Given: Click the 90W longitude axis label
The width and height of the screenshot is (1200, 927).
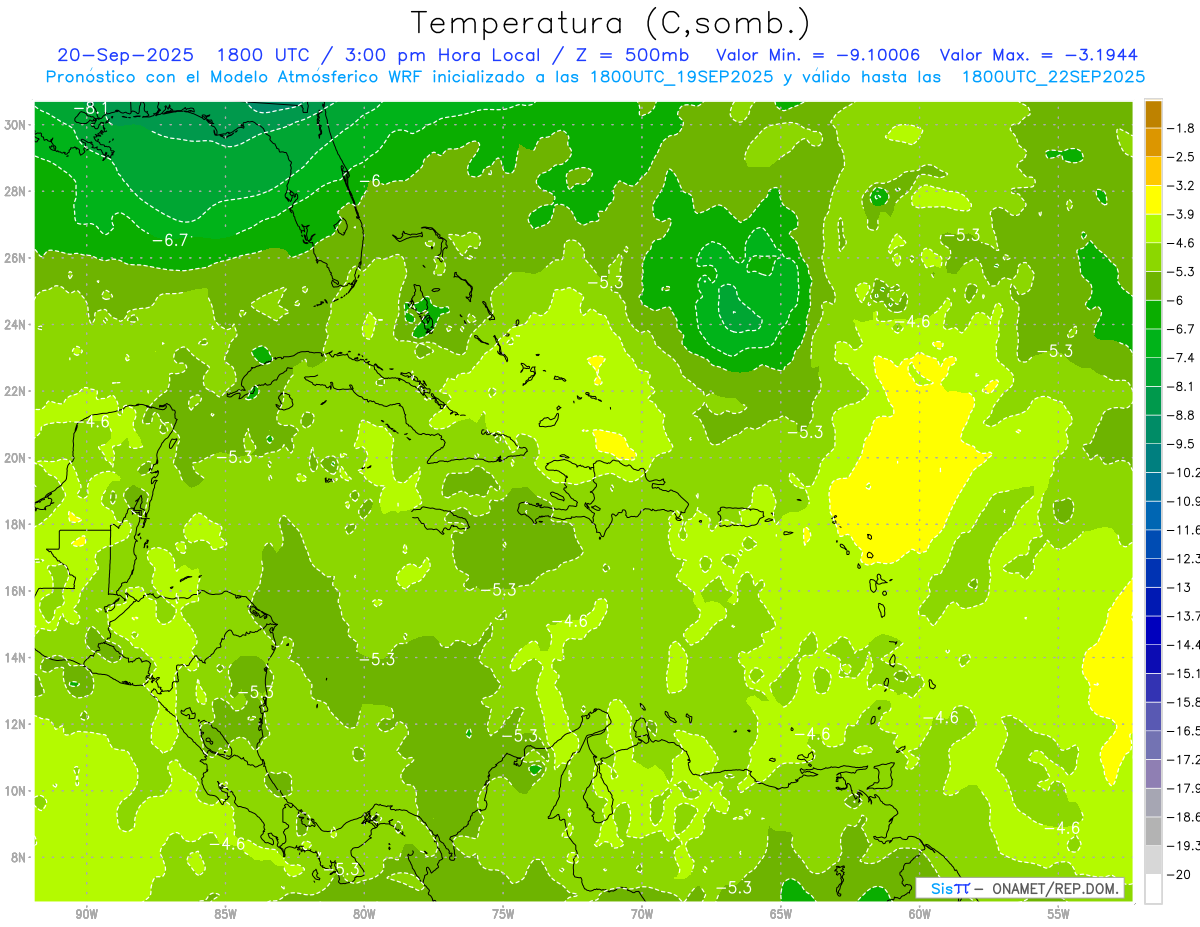Looking at the screenshot, I should pos(87,913).
